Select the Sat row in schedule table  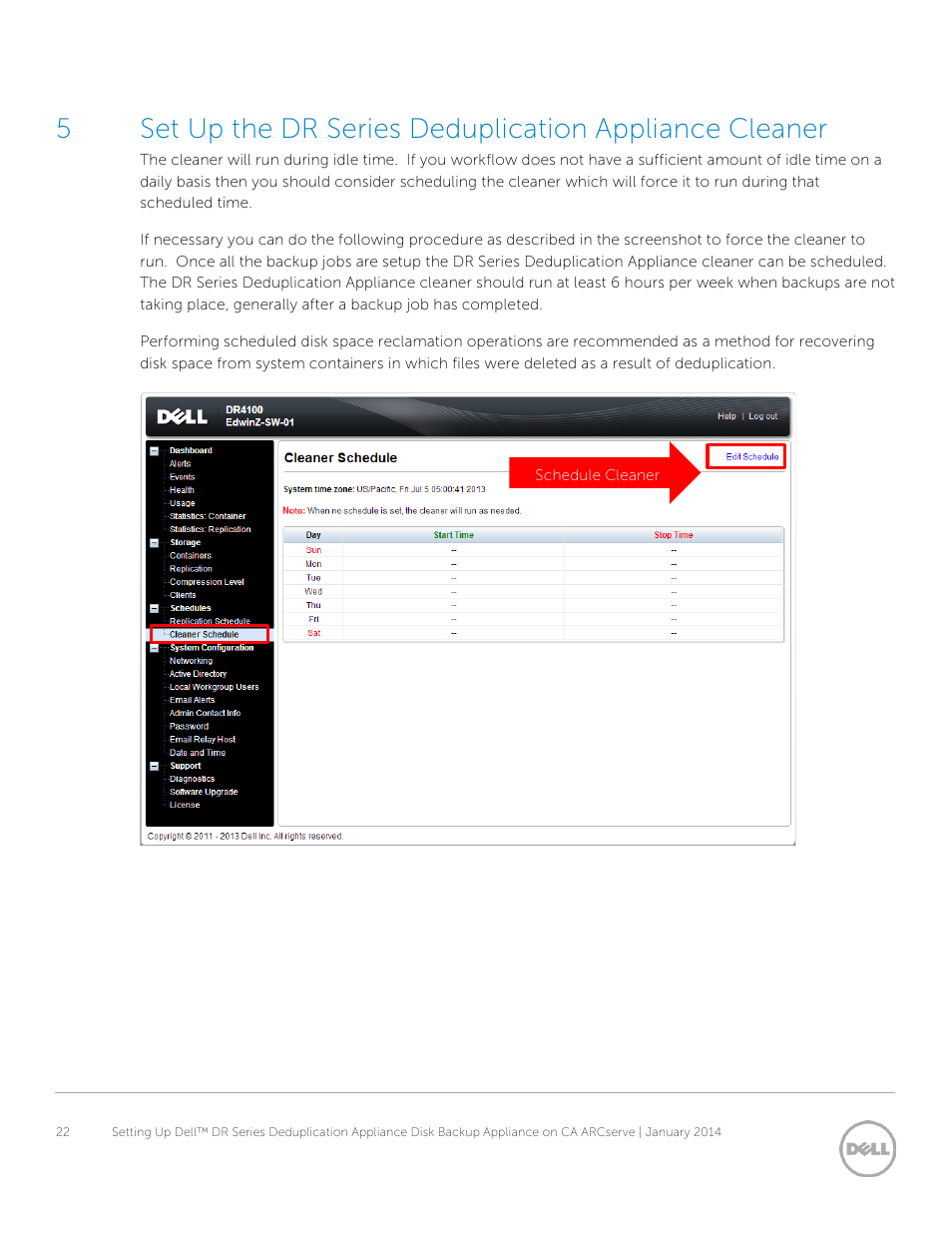[534, 633]
